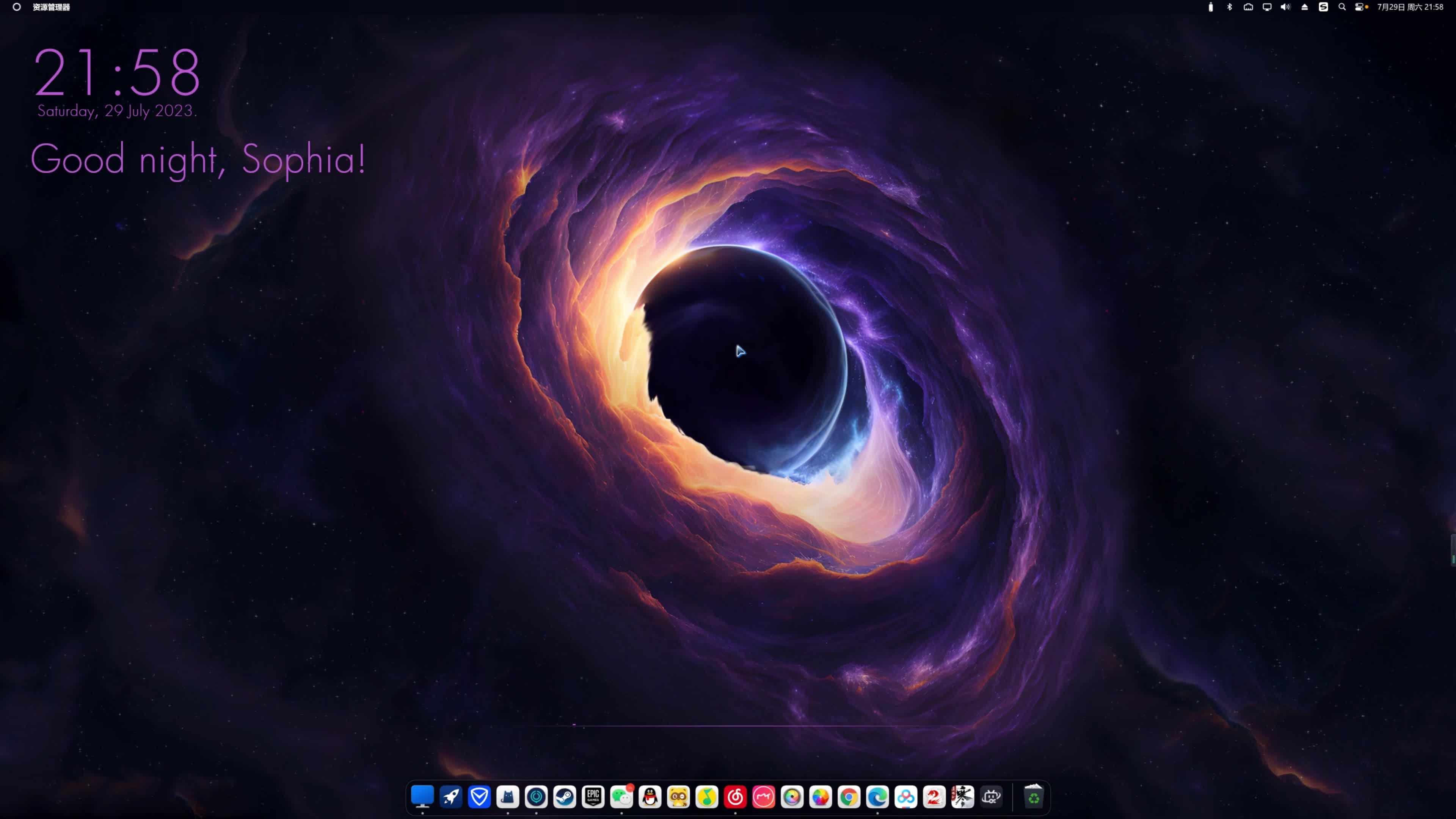1456x819 pixels.
Task: Open the recycle bin in dock
Action: [1033, 797]
